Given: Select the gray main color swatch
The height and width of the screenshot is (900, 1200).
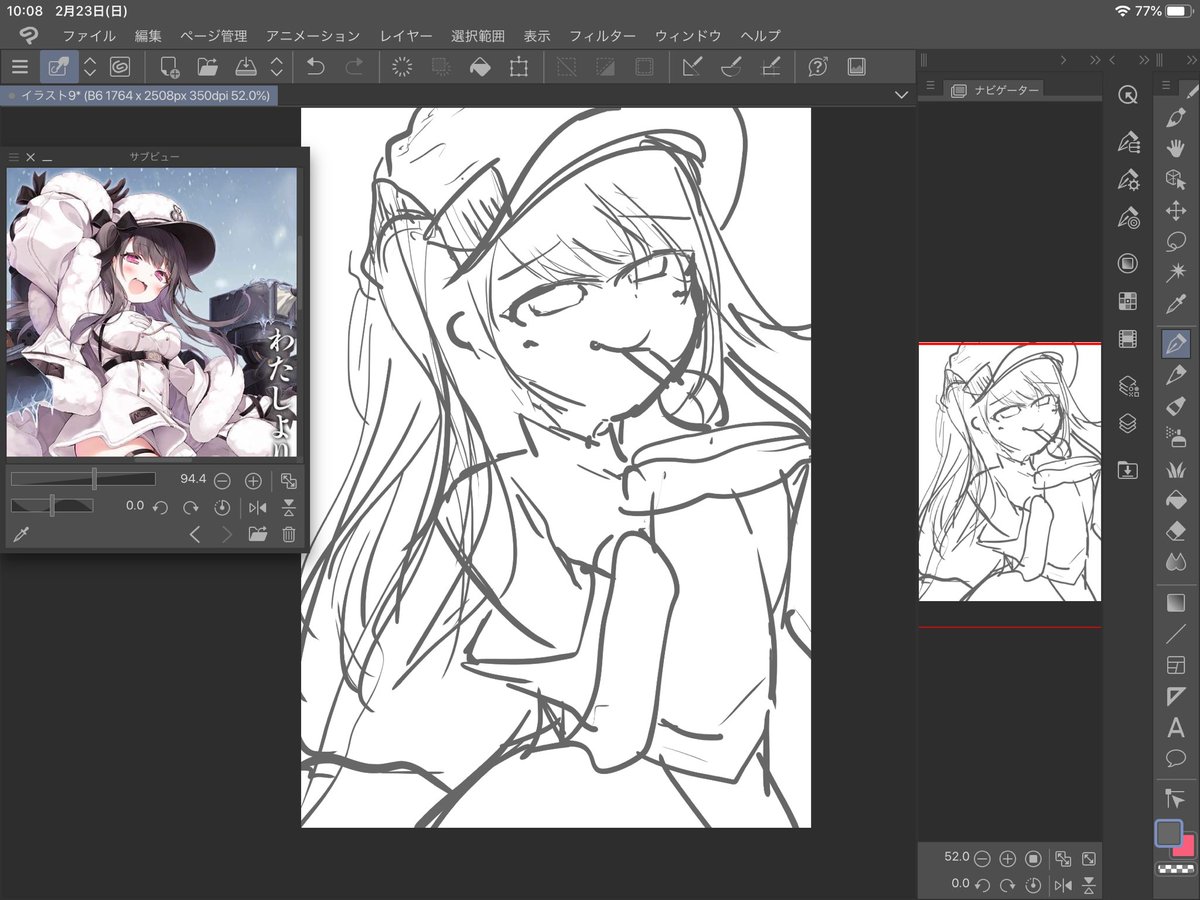Looking at the screenshot, I should pyautogui.click(x=1168, y=833).
